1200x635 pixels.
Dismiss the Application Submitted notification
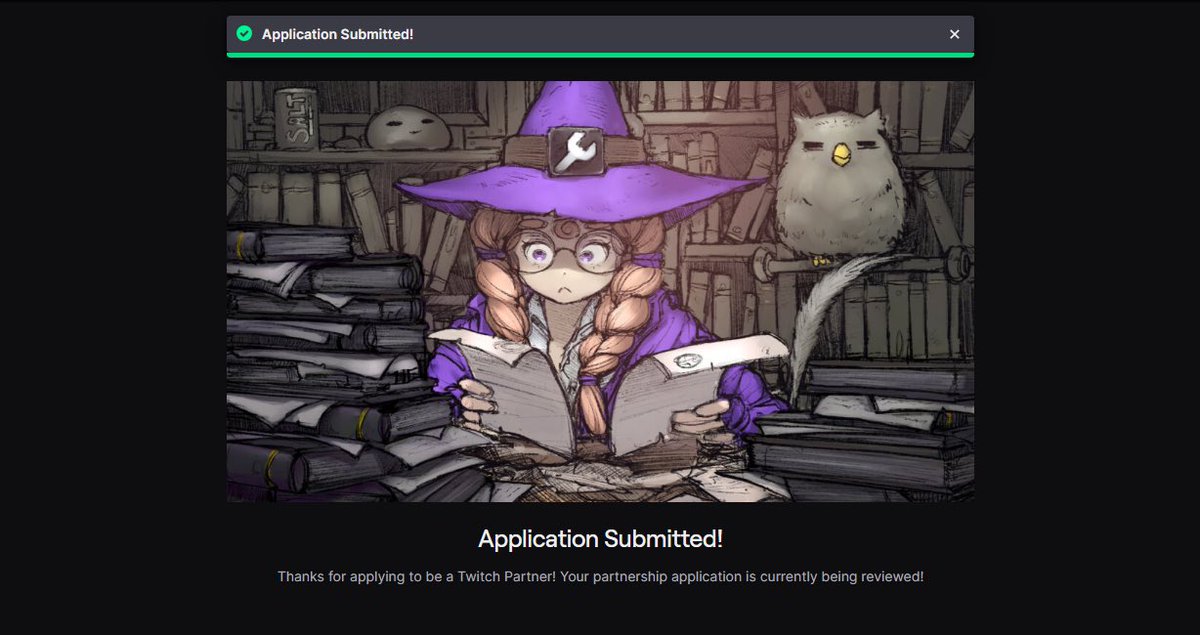coord(954,34)
